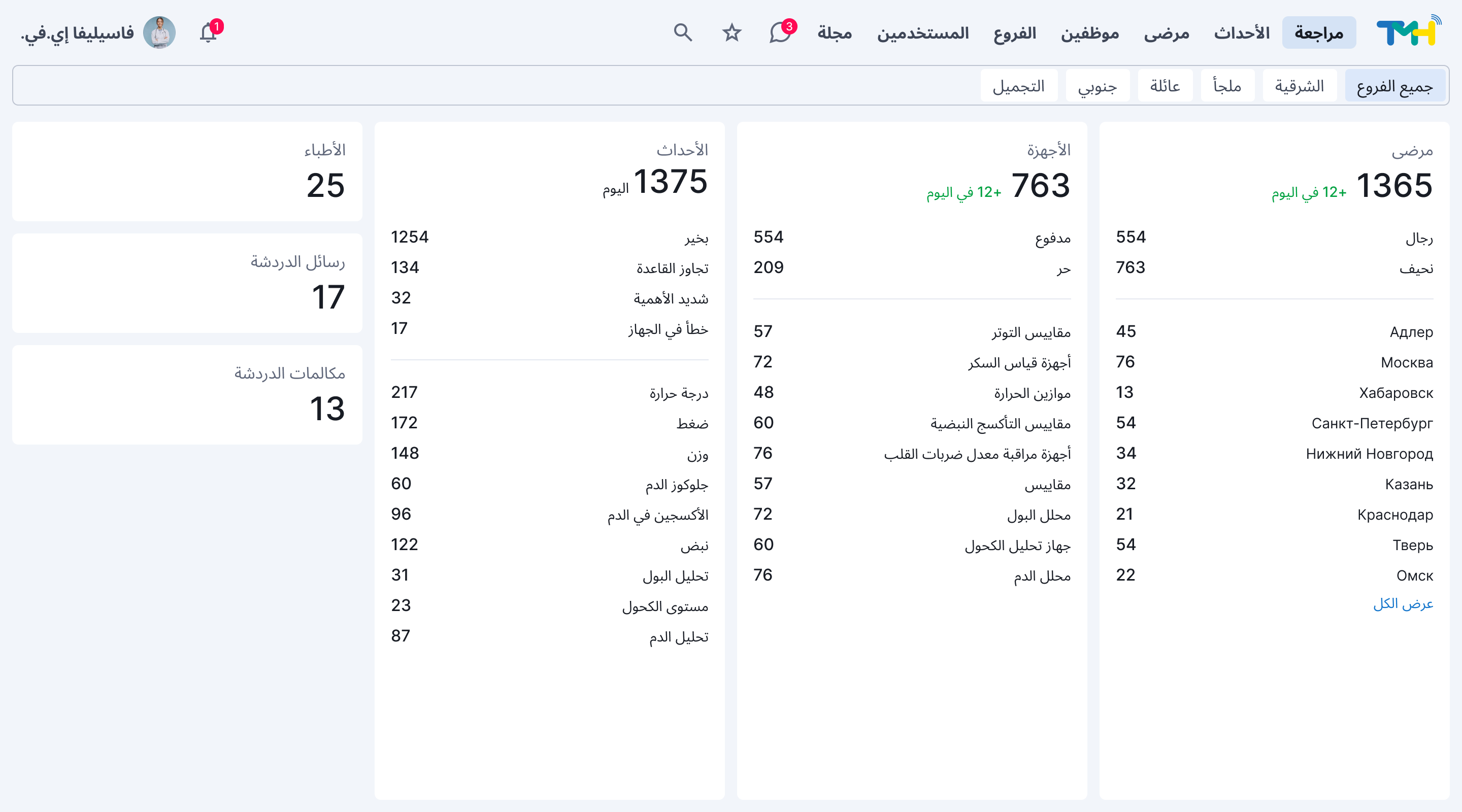1462x812 pixels.
Task: Click user name فاسيليفا إي.في.
Action: click(78, 33)
